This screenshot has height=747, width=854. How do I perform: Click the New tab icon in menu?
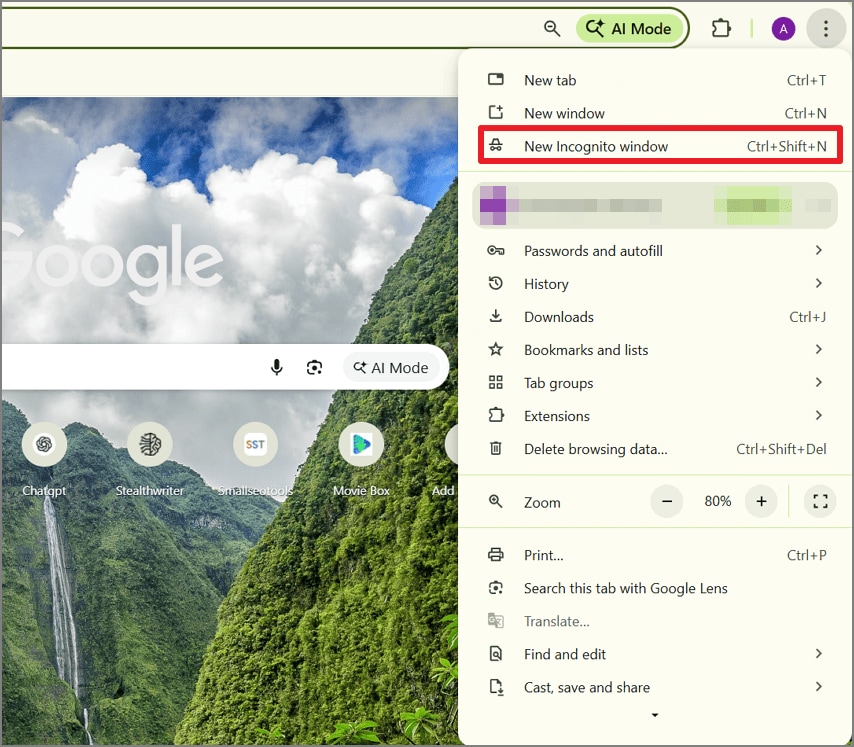point(496,79)
